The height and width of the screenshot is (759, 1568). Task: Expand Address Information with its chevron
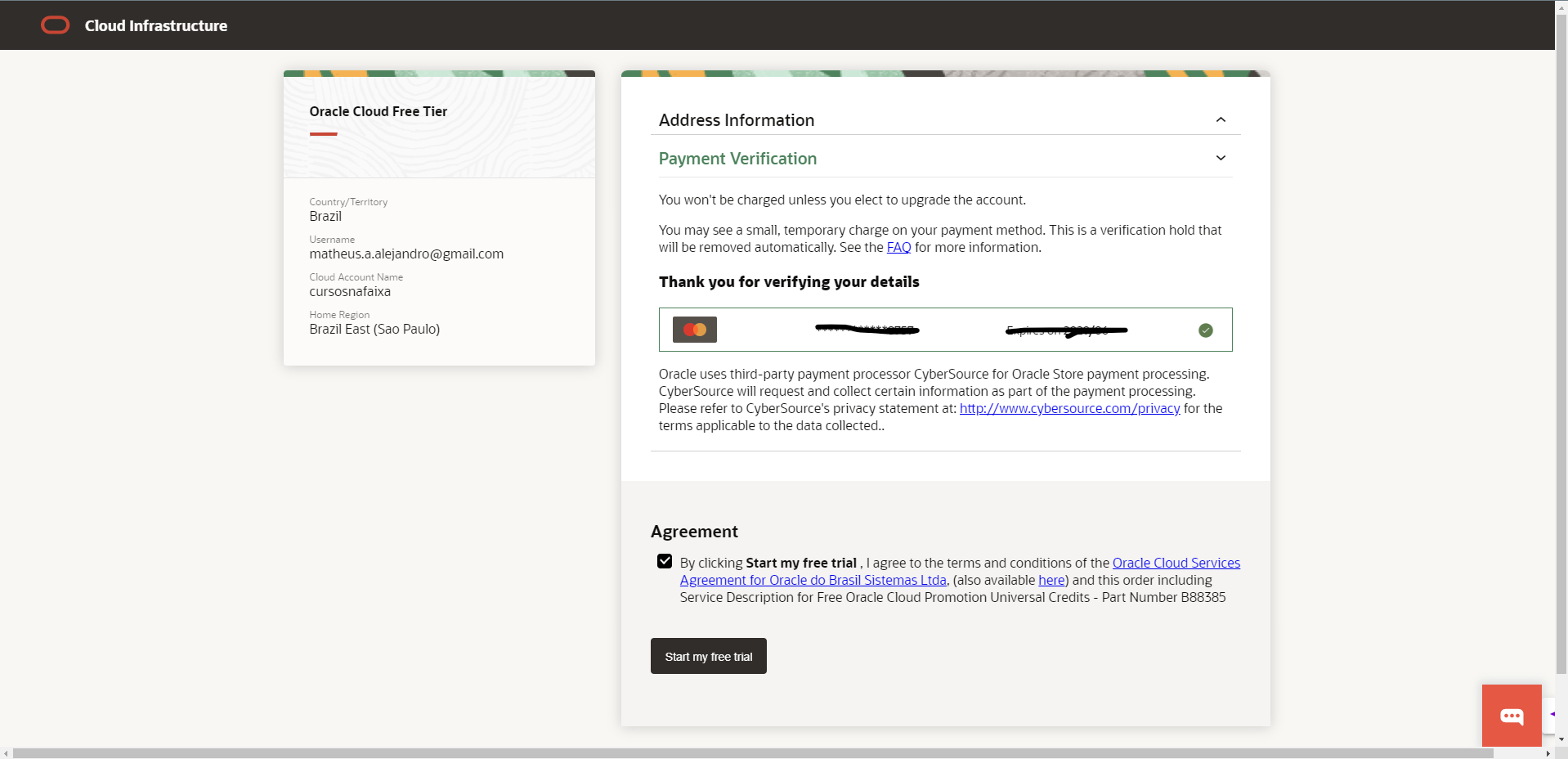point(1221,119)
